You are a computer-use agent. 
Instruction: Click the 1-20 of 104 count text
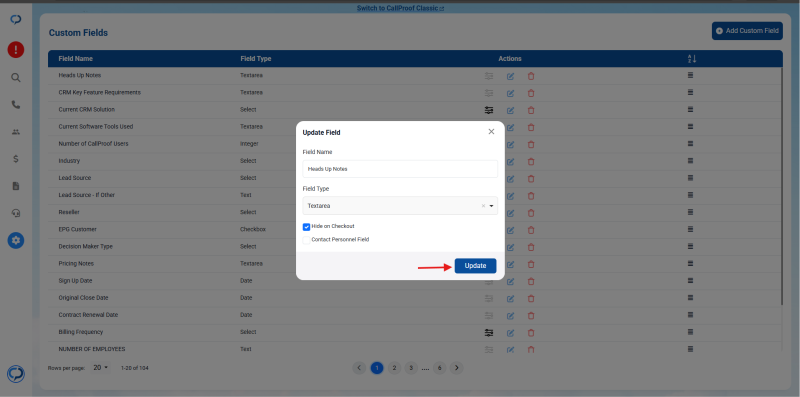click(135, 368)
